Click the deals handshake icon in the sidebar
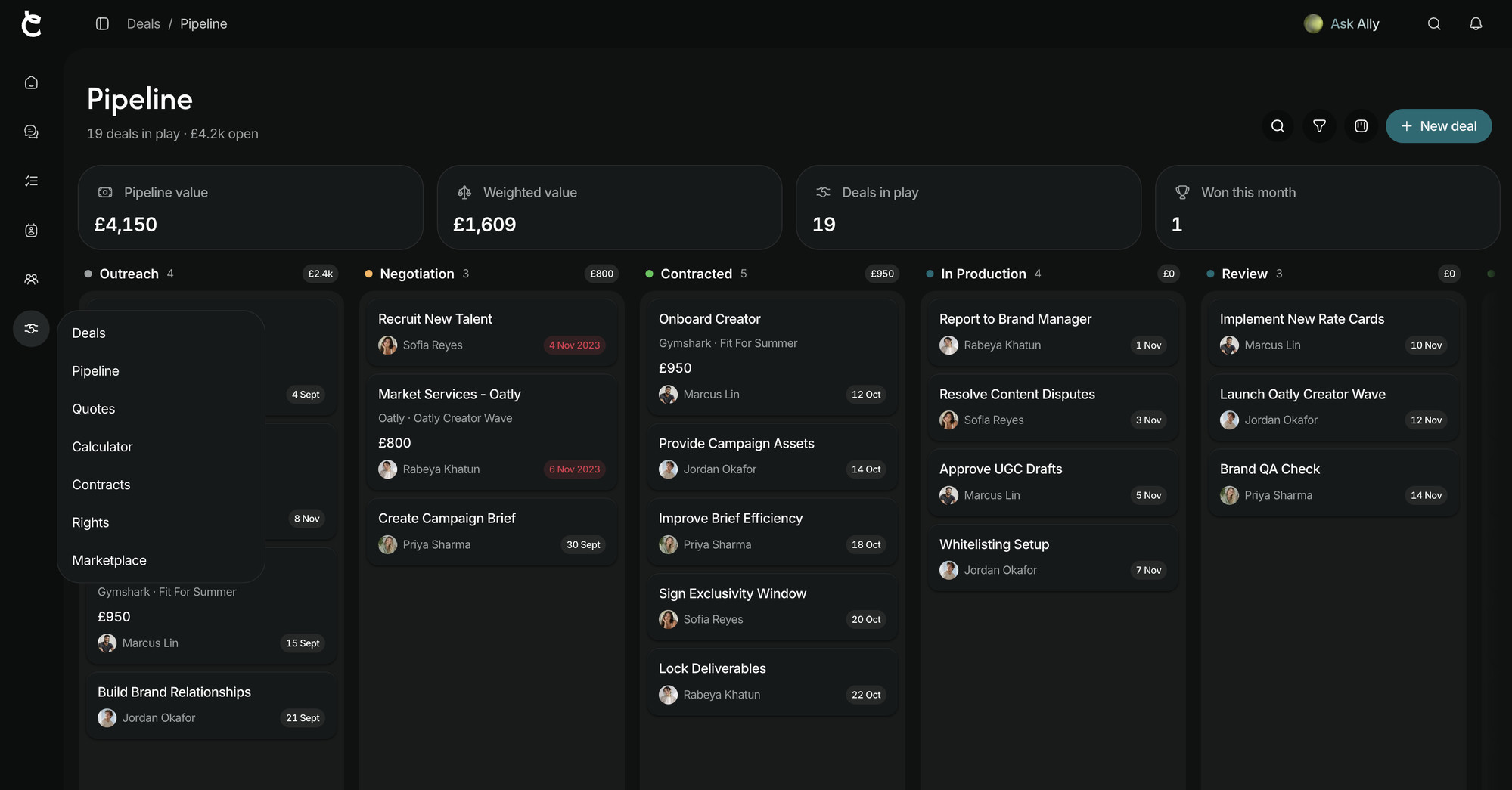Screen dimensions: 1512x790 31,328
